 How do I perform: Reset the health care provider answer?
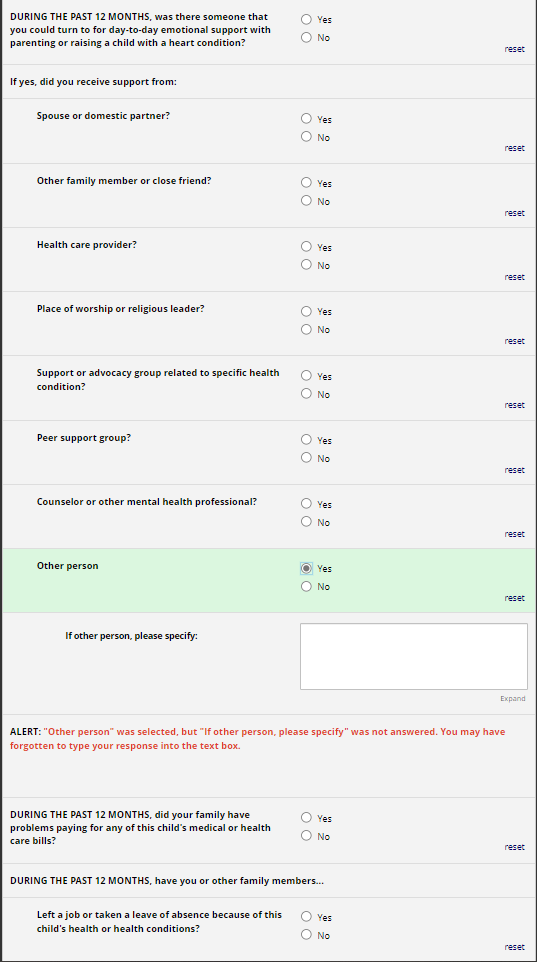[x=514, y=277]
